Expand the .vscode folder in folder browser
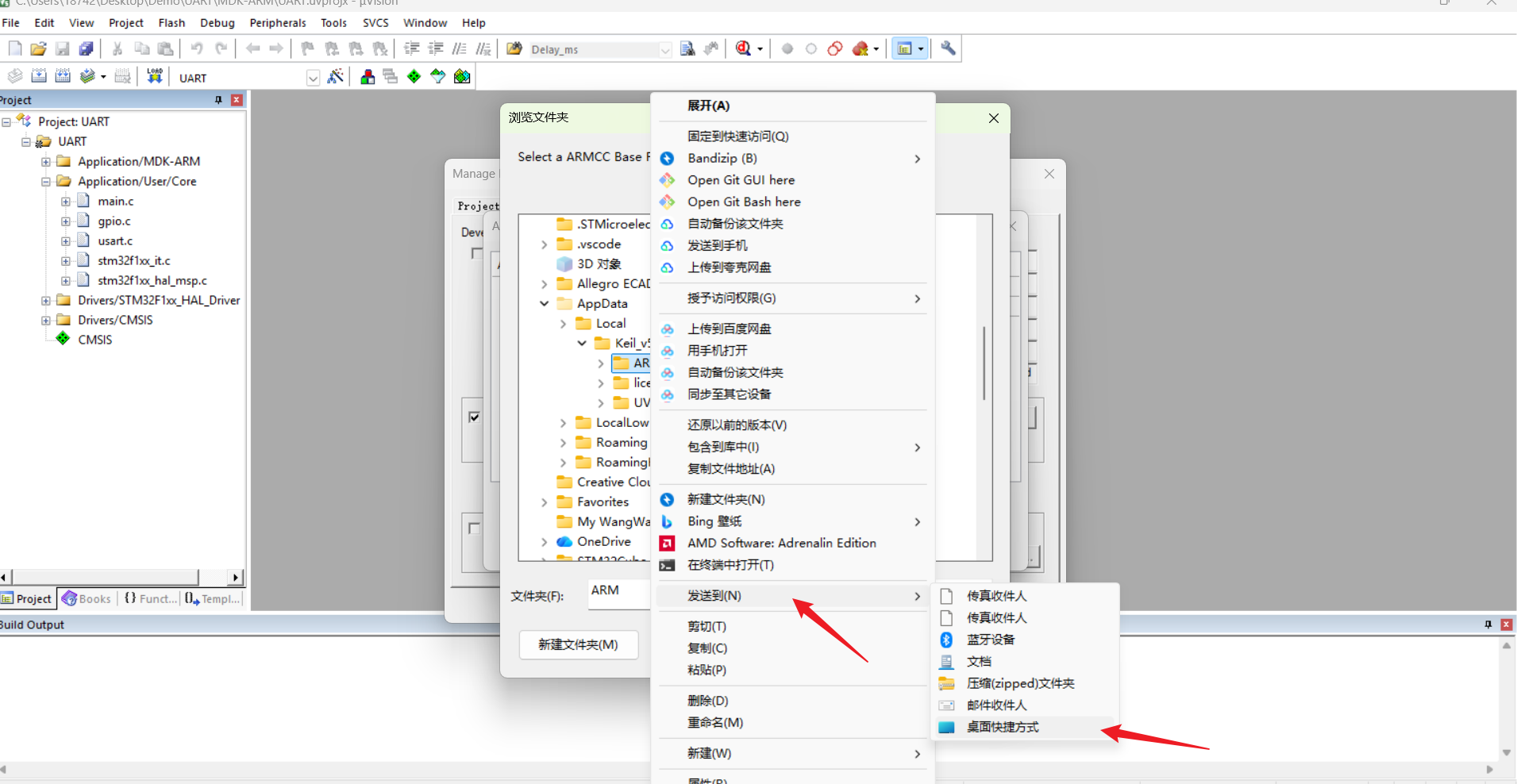 click(x=544, y=244)
